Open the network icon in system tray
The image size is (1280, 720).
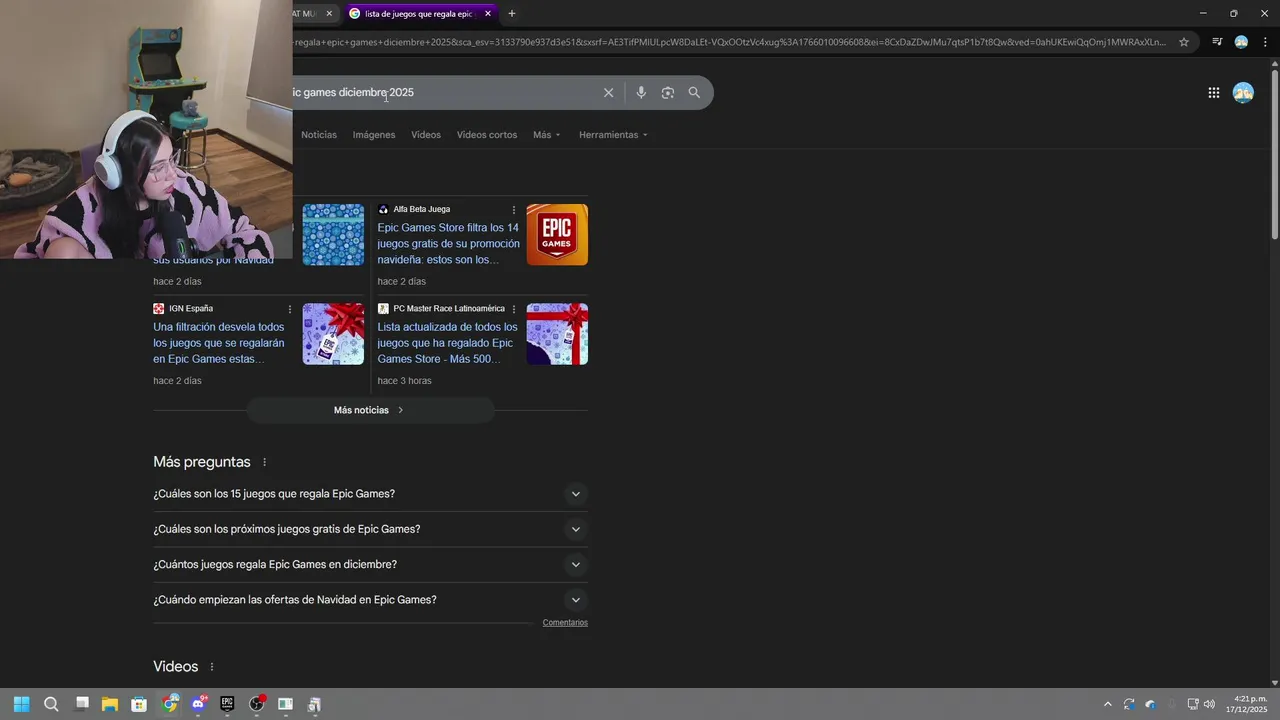point(1192,704)
